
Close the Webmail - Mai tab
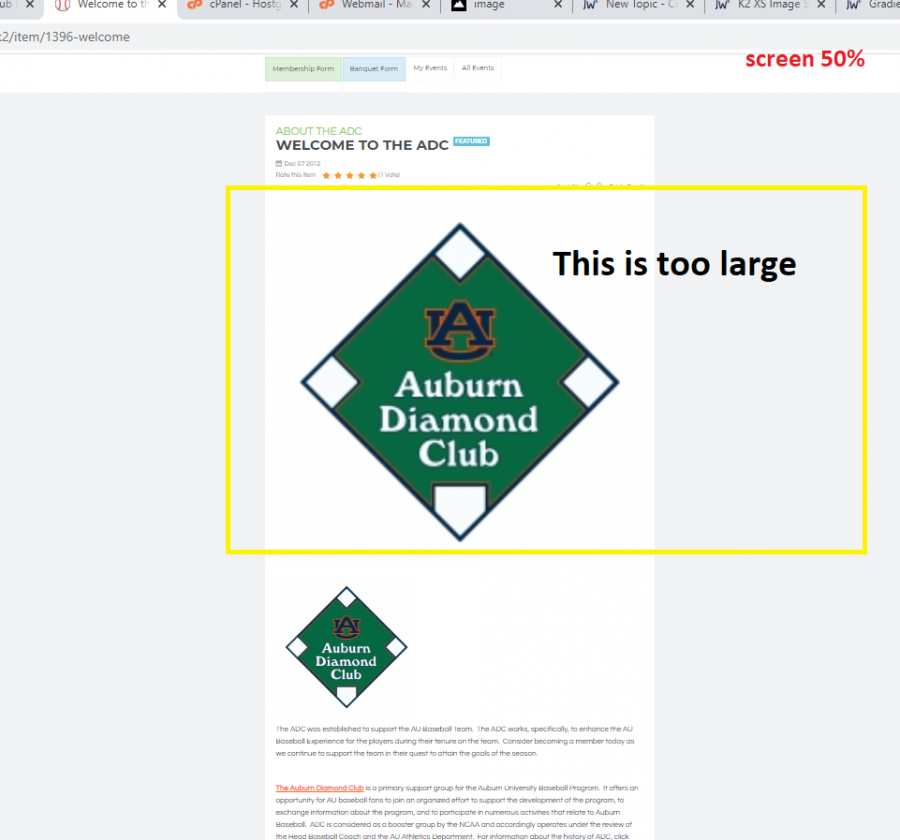point(426,5)
